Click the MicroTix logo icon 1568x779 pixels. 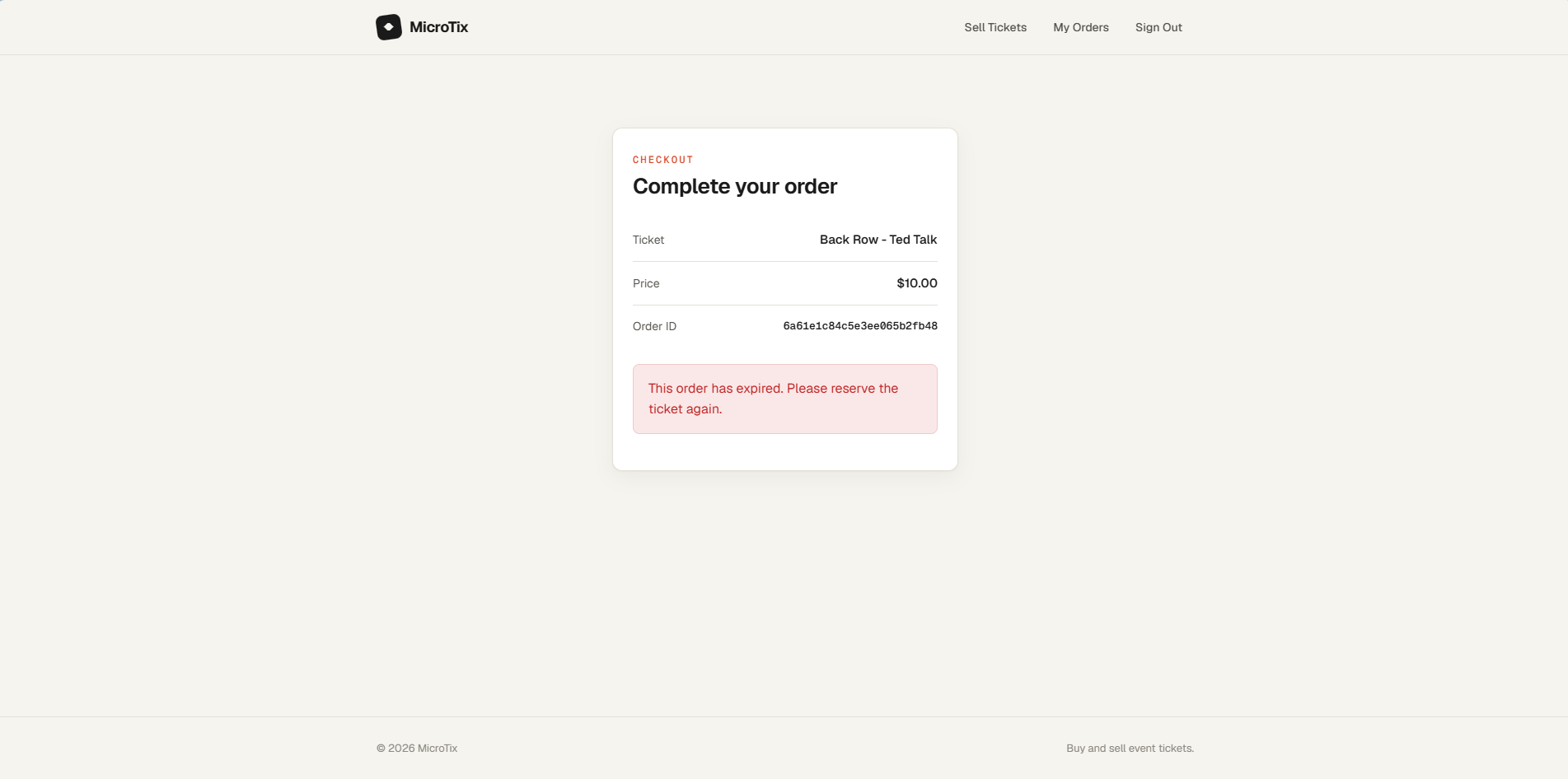tap(389, 27)
